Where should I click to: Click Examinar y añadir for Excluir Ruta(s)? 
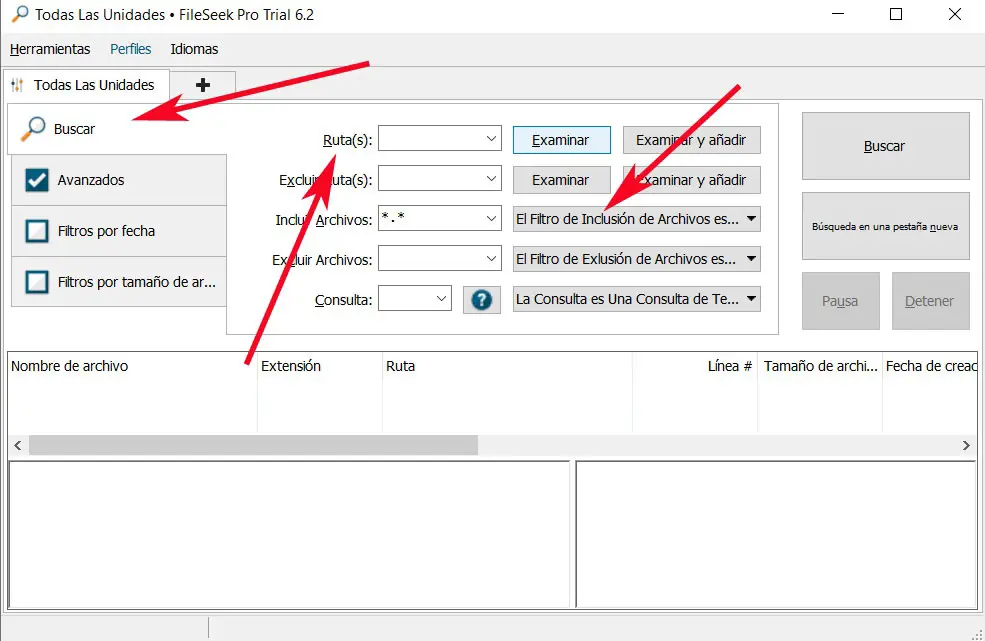click(x=692, y=180)
